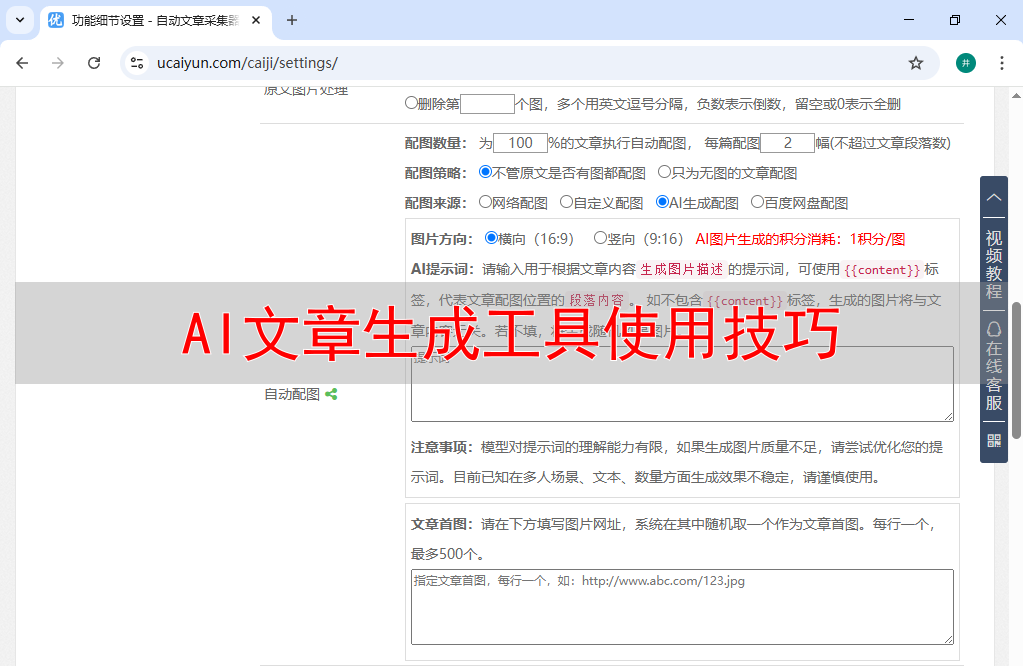Show the QR code icon in the side panel
Image resolution: width=1023 pixels, height=666 pixels.
click(x=994, y=441)
